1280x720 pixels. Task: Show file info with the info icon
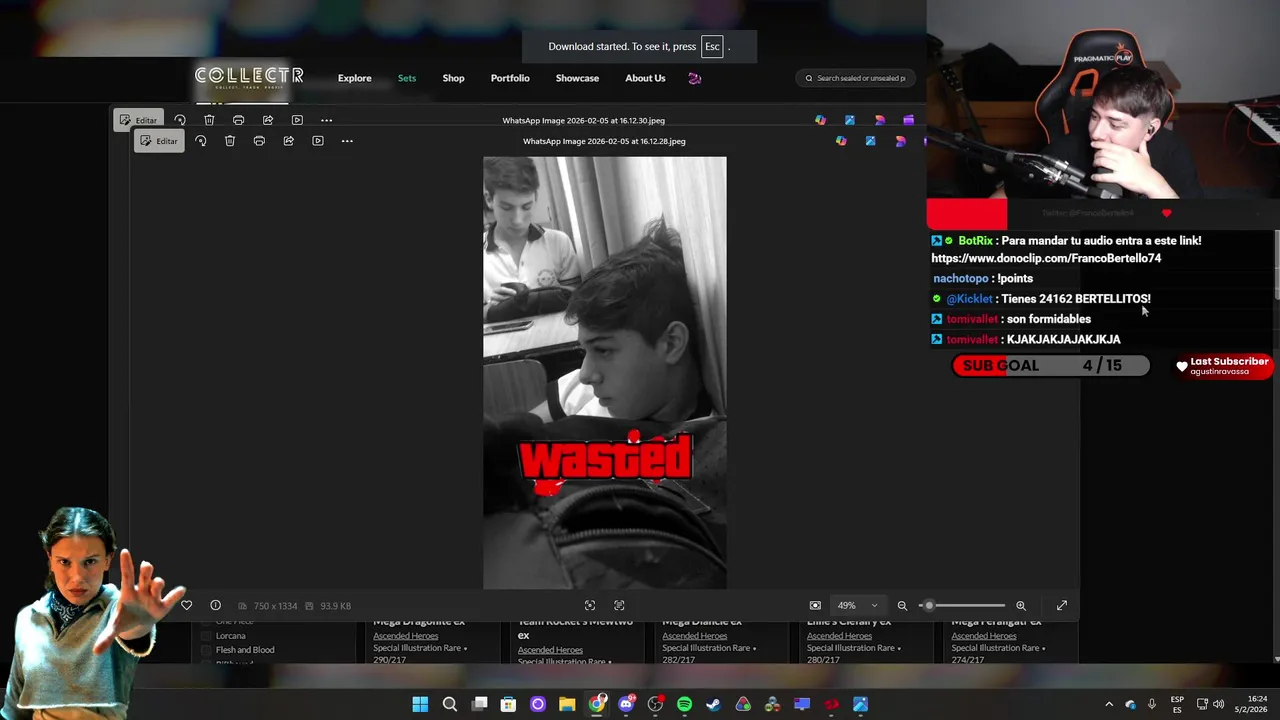(215, 605)
